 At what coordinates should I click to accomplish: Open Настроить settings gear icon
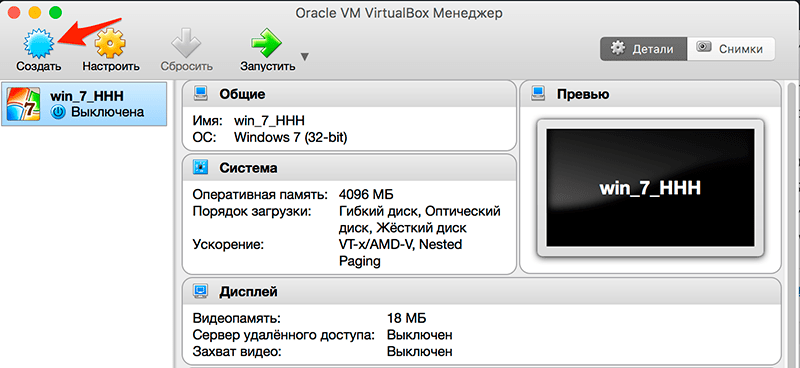[x=110, y=43]
